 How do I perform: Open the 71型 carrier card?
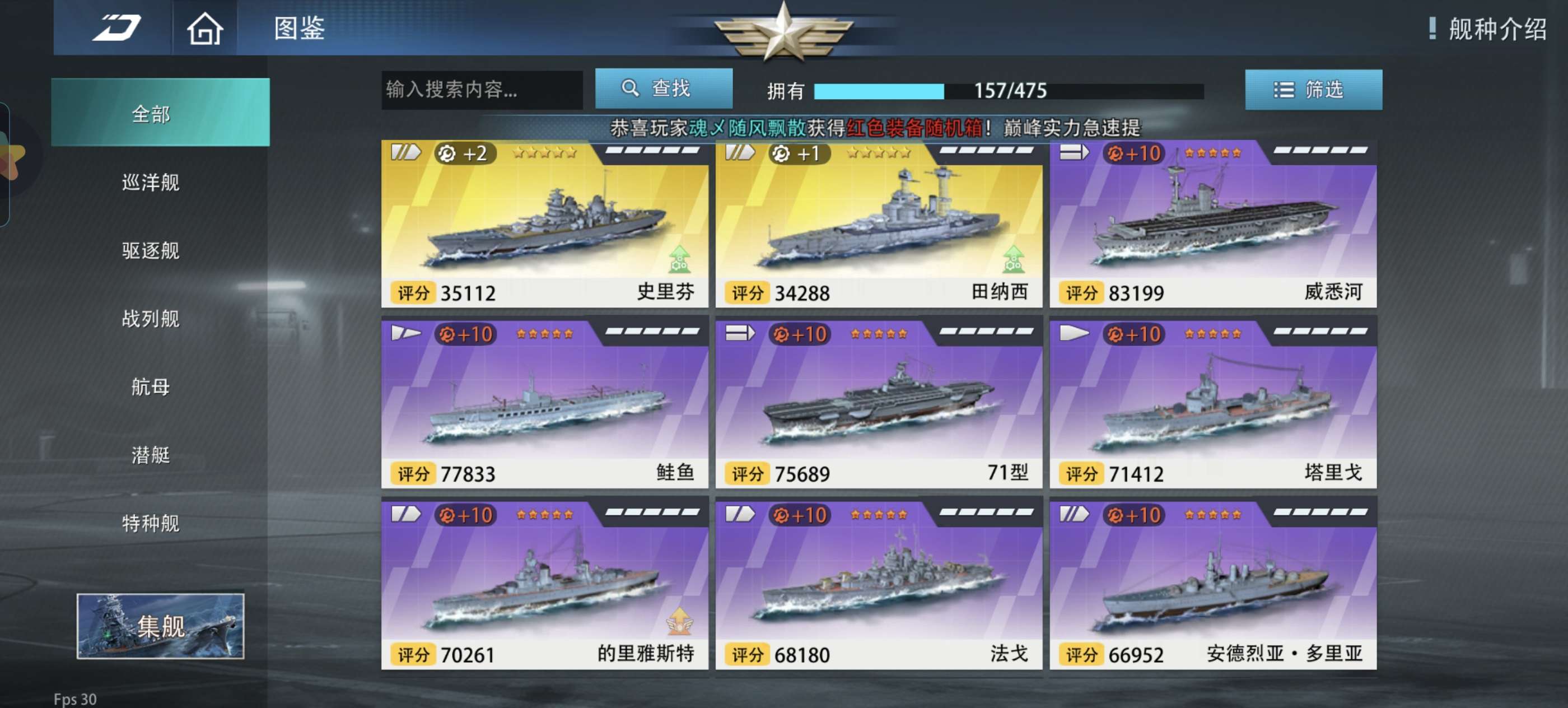878,402
